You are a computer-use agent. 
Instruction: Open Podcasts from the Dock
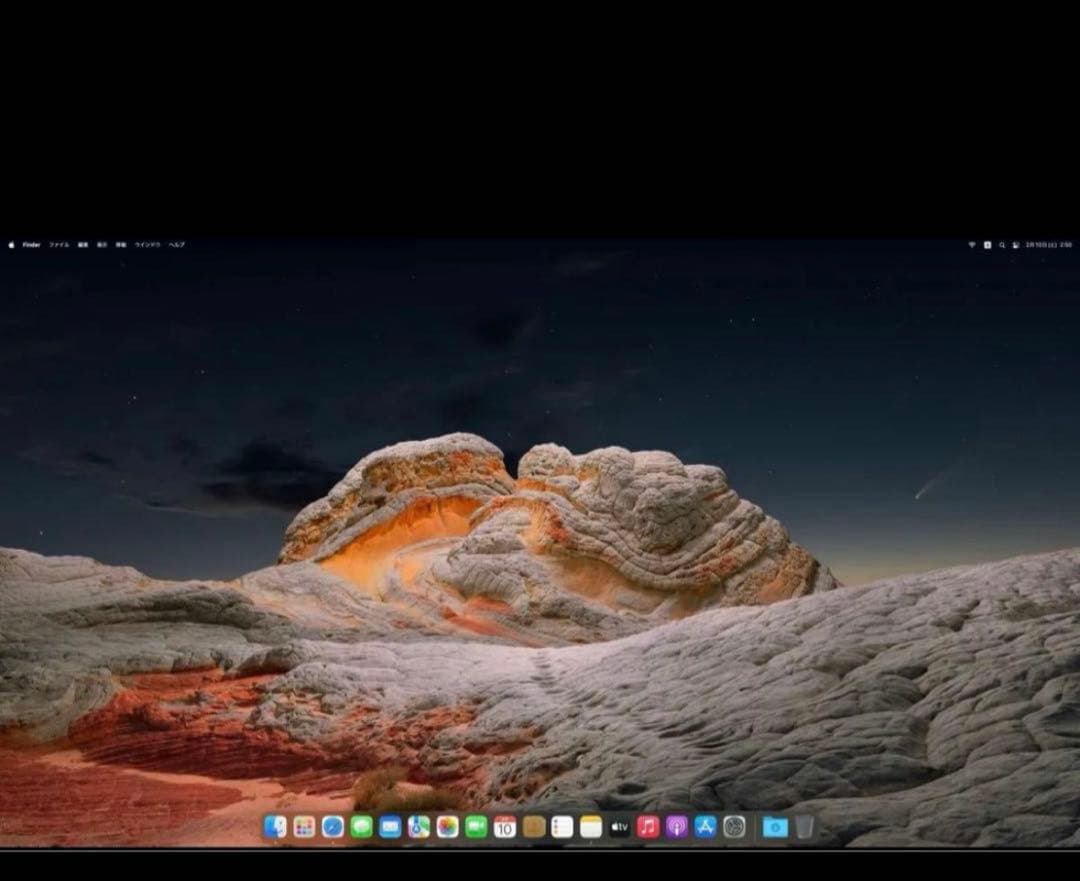coord(675,828)
